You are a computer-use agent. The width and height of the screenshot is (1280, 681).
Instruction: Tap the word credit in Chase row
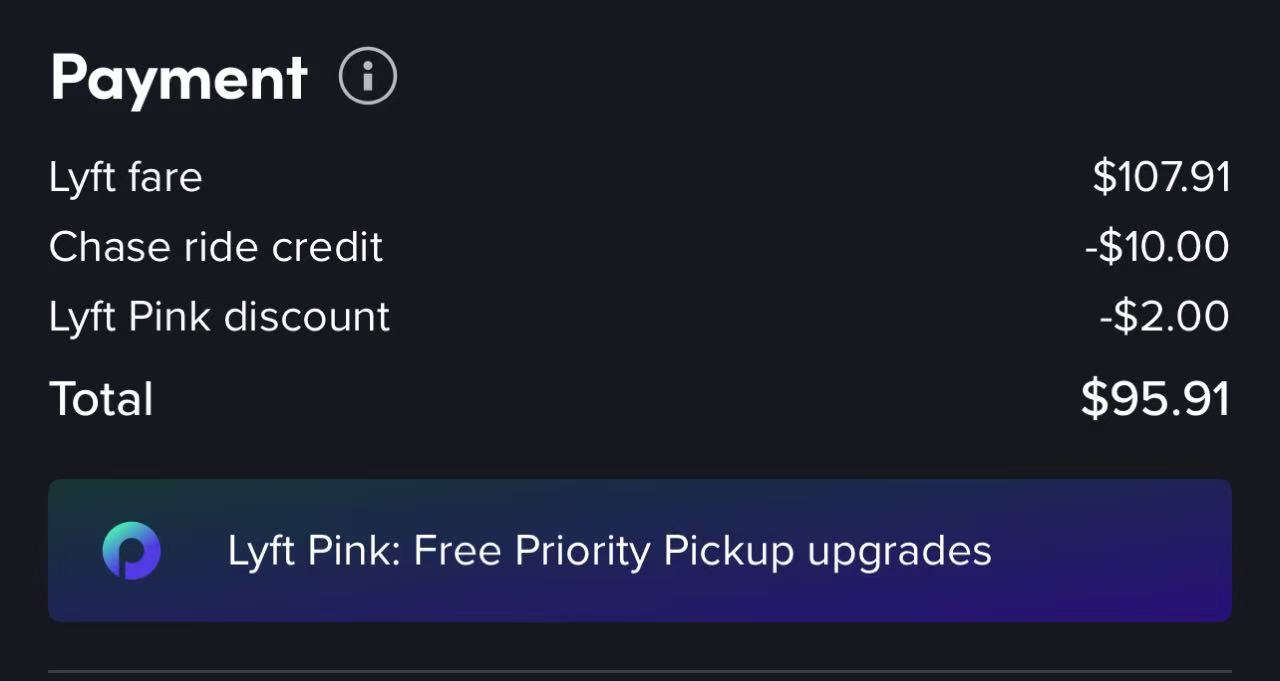click(327, 247)
